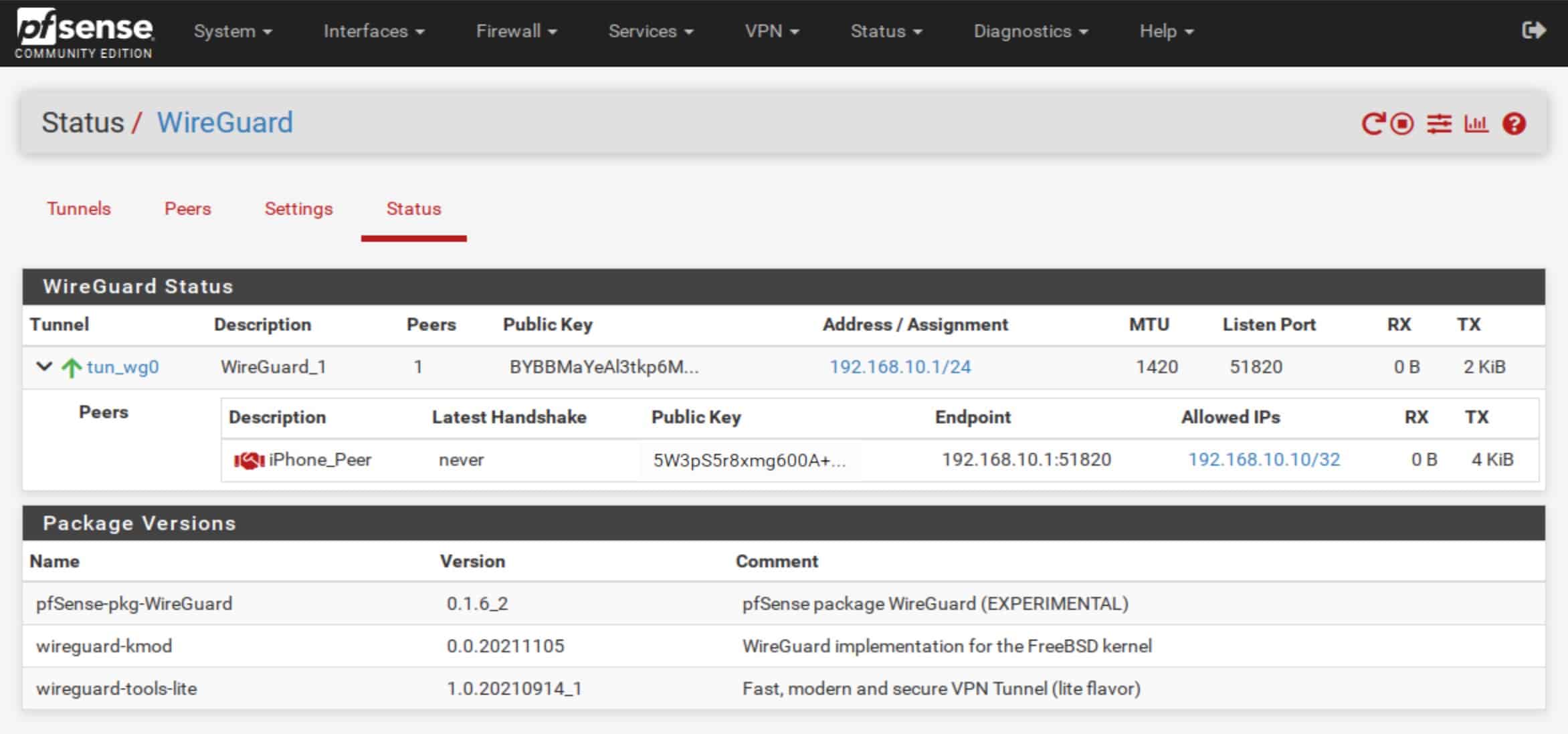Select the pfSense-pkg-WireGuard package name

click(134, 604)
